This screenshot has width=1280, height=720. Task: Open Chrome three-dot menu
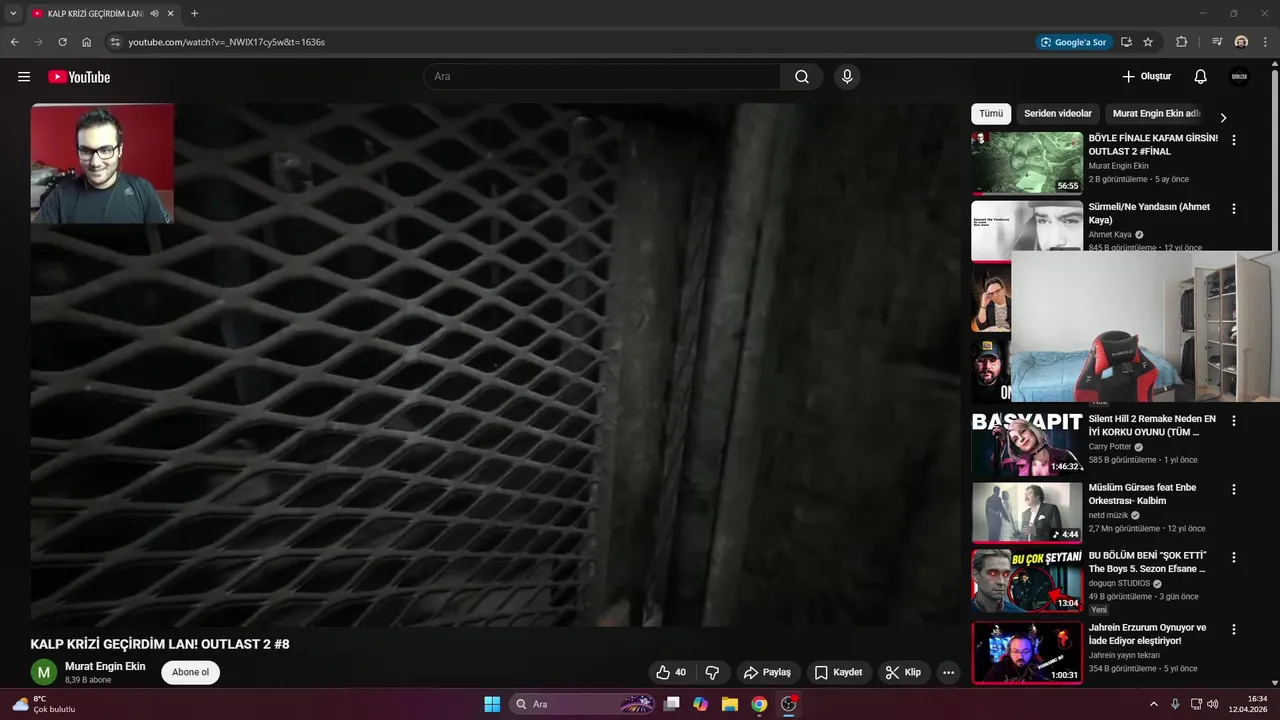(1266, 42)
